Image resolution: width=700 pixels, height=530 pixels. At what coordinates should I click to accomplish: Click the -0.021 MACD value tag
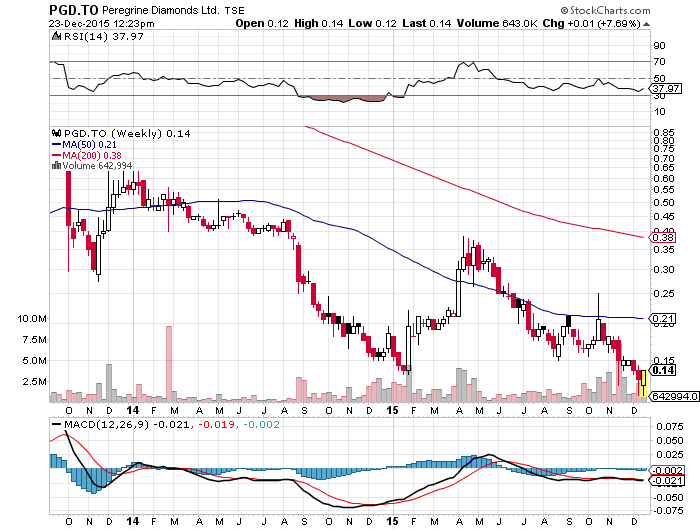coord(663,481)
